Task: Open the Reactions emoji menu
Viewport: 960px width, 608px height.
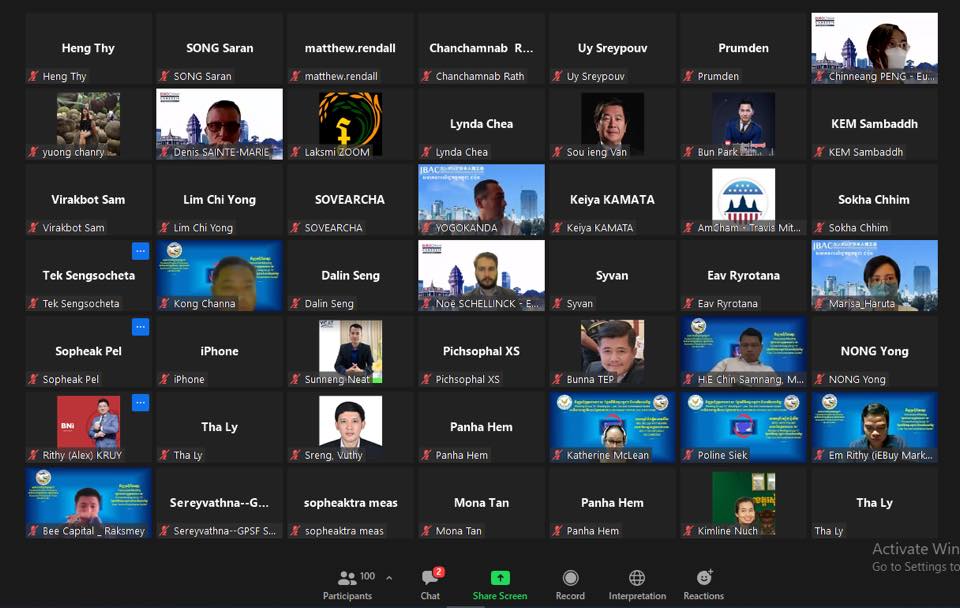Action: tap(704, 584)
